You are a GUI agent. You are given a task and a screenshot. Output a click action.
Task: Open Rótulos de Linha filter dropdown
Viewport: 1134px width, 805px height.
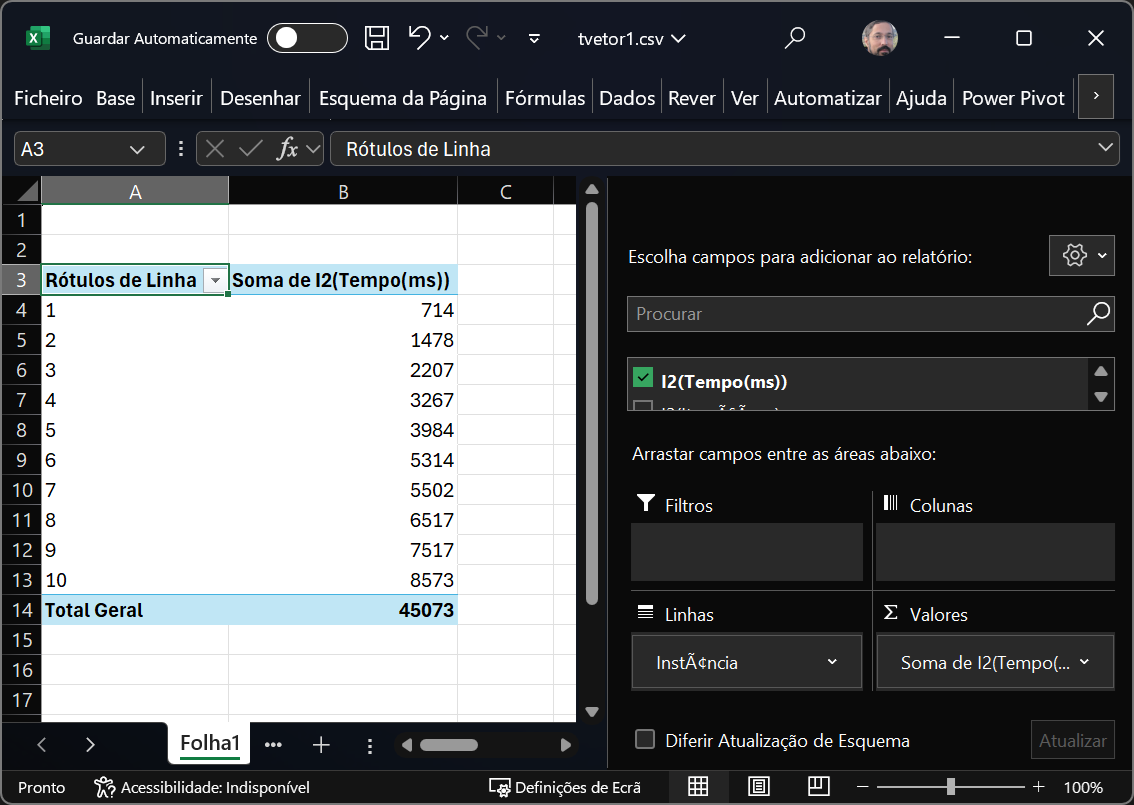(214, 281)
